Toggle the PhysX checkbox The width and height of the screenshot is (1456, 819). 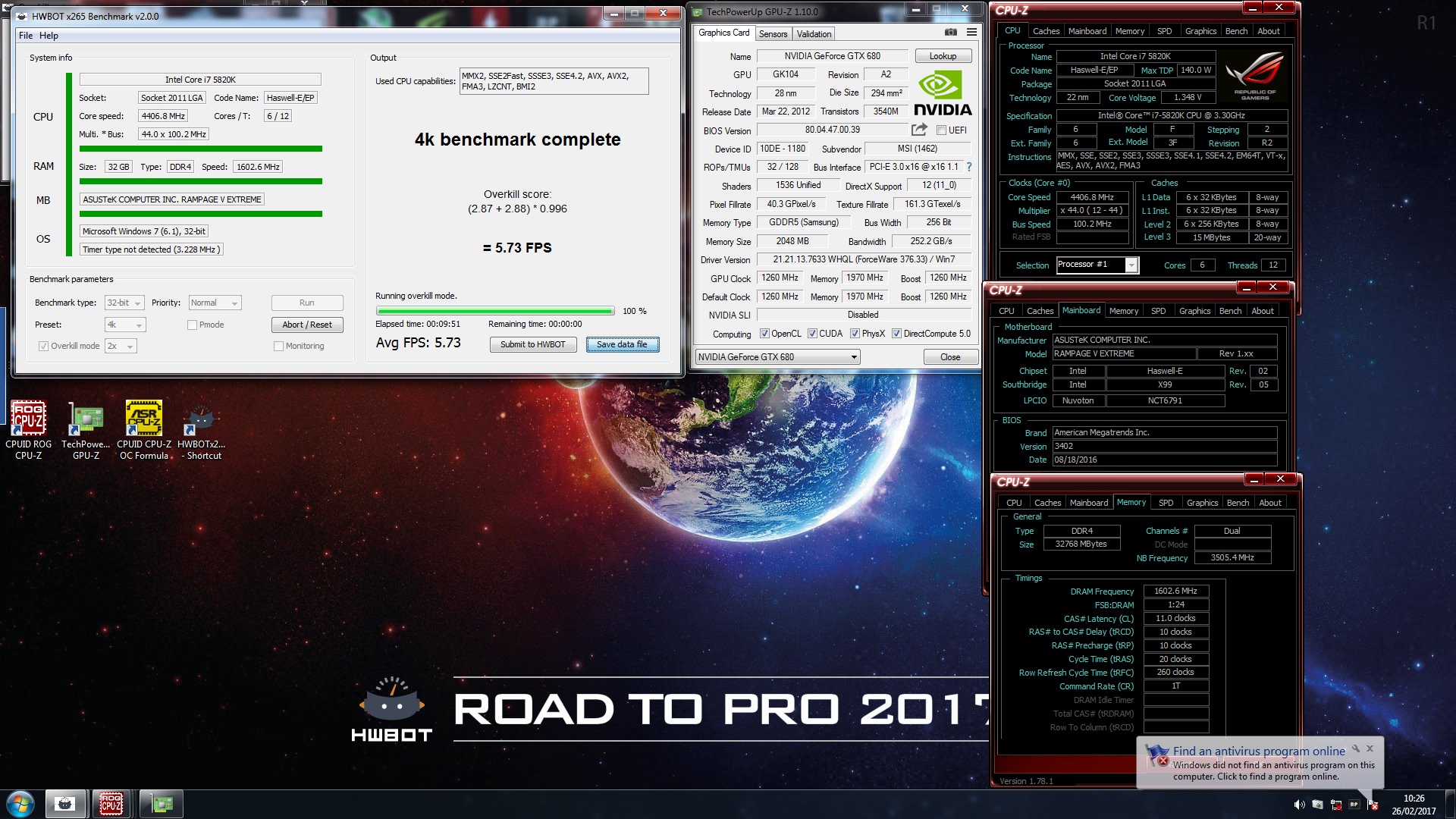tap(855, 334)
